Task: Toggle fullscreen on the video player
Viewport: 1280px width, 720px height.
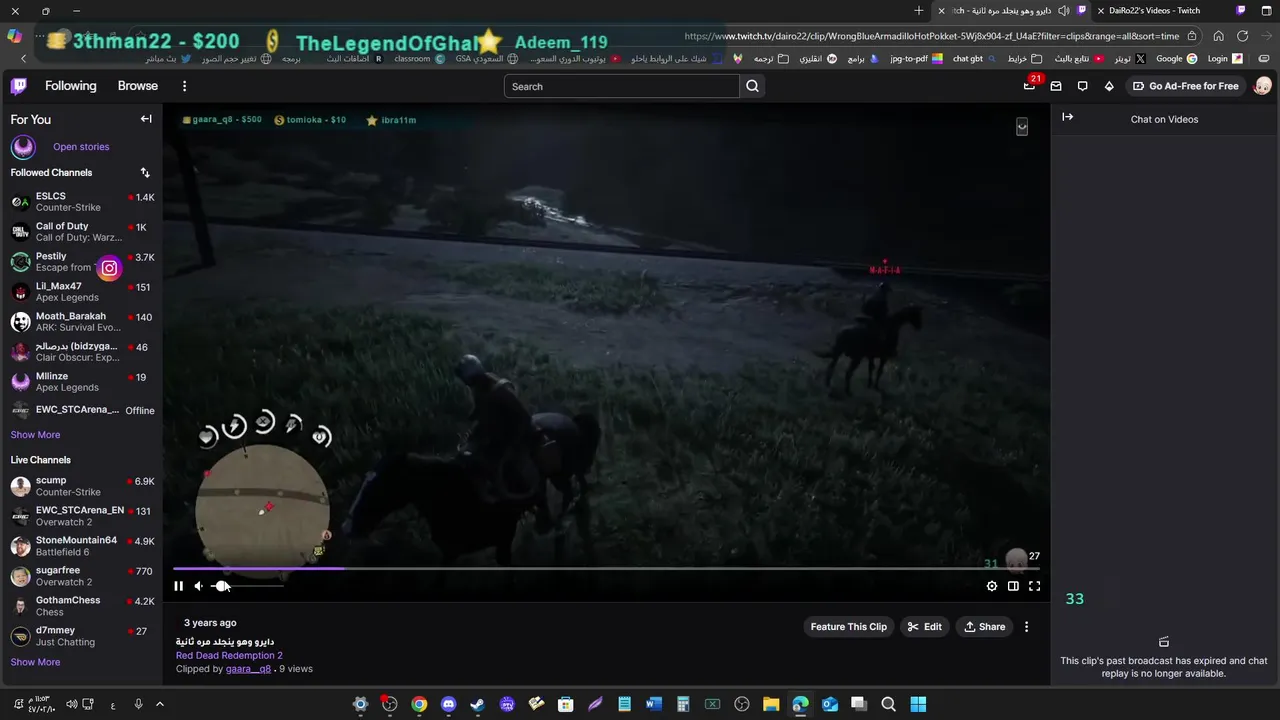Action: tap(1034, 586)
